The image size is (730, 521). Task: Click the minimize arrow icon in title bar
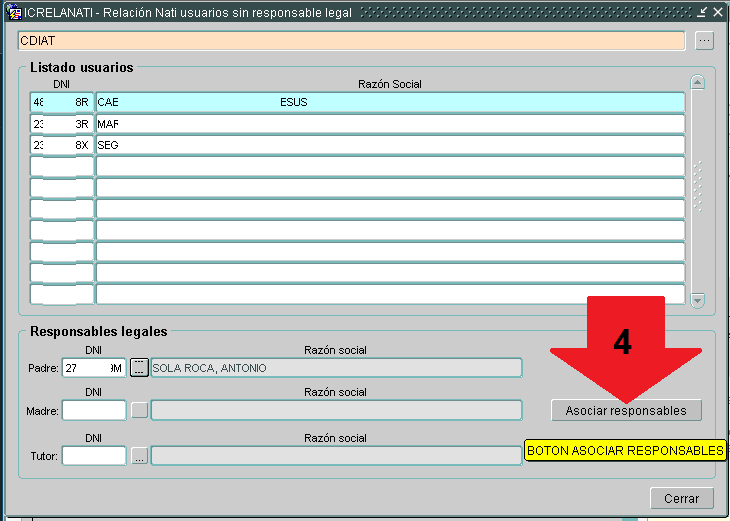(703, 11)
